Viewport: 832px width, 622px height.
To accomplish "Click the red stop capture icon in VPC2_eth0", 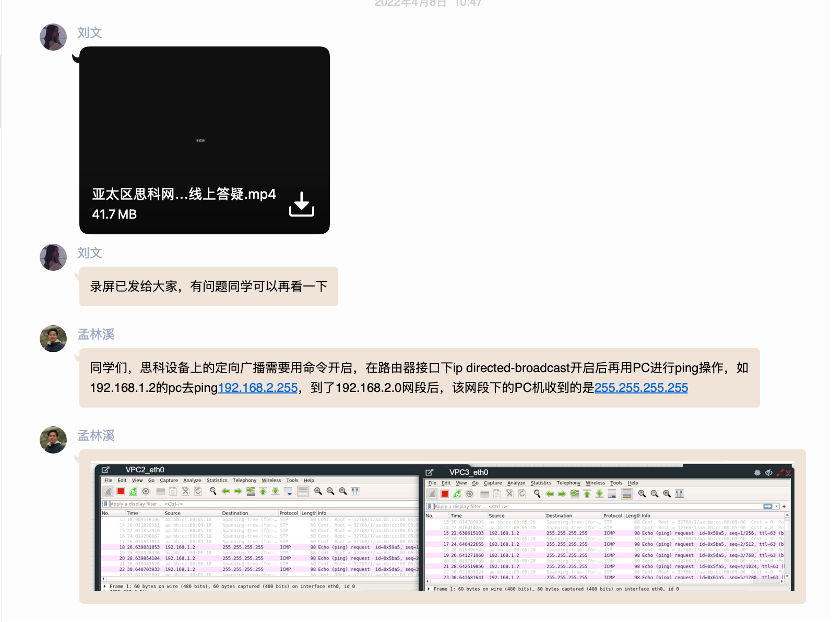I will point(121,492).
